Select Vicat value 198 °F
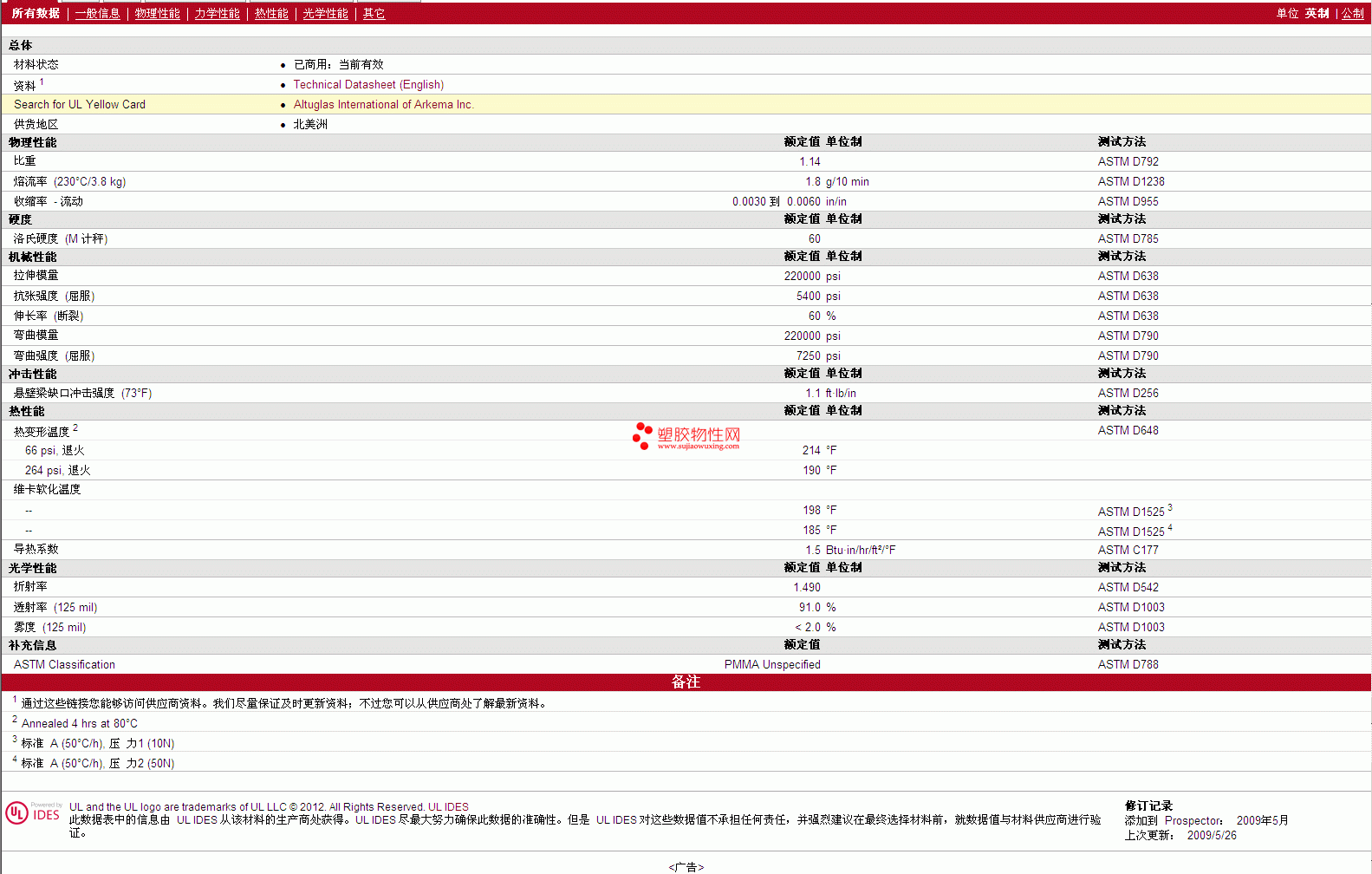The width and height of the screenshot is (1372, 874). pos(819,511)
